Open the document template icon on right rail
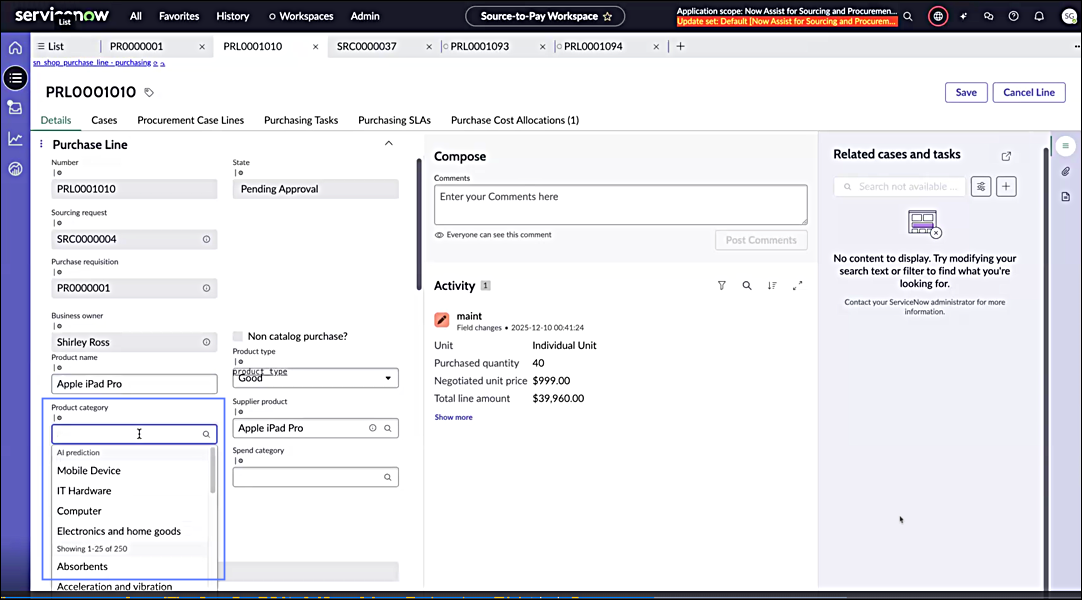 coord(1066,197)
